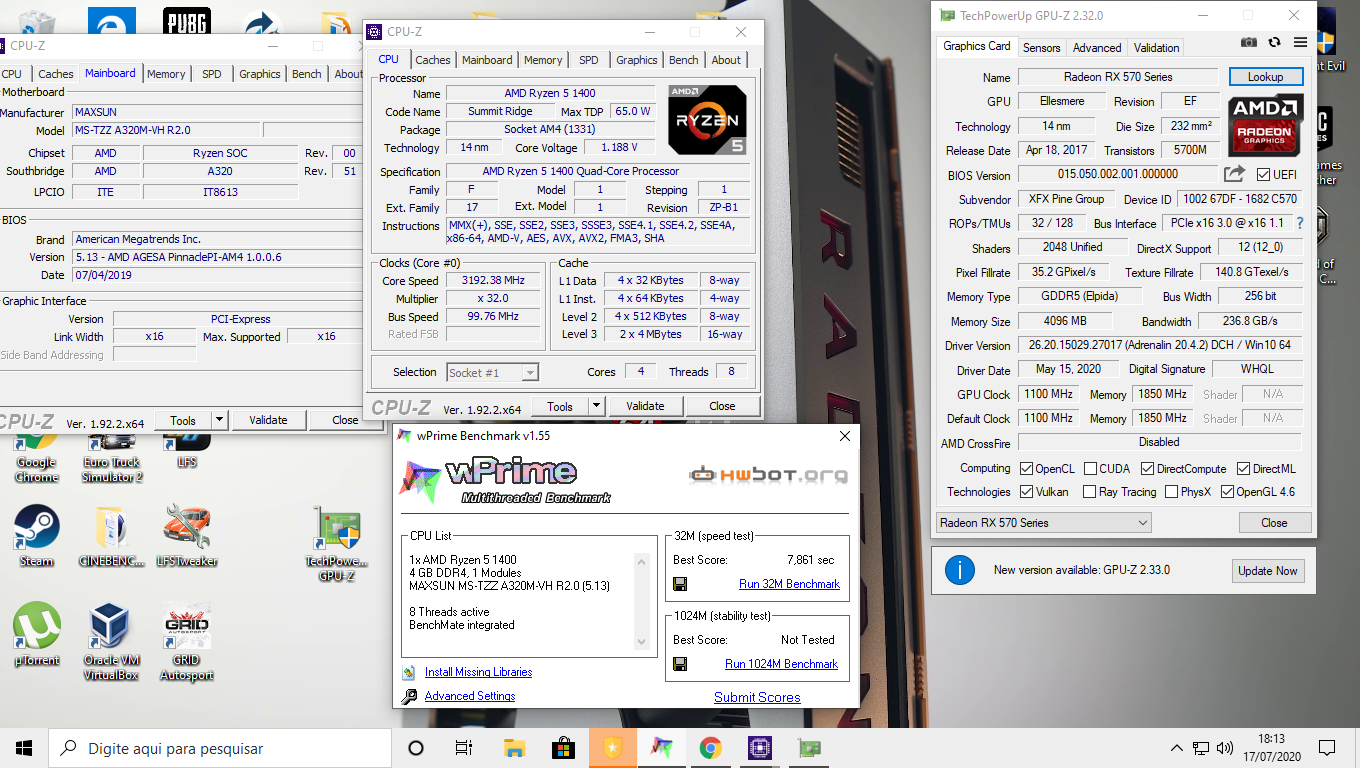
Task: Switch to BenchMate orange taskbar icon
Action: click(612, 748)
